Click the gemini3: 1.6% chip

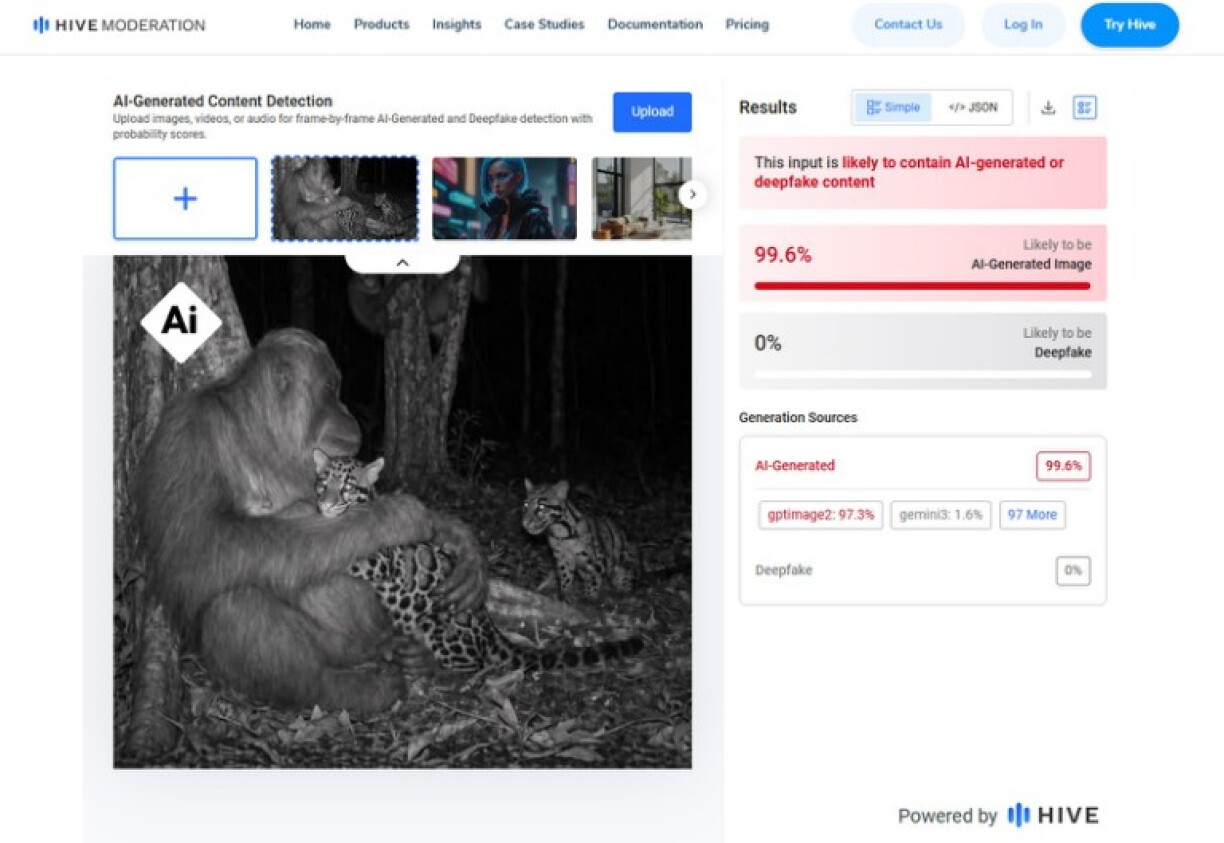[x=940, y=515]
